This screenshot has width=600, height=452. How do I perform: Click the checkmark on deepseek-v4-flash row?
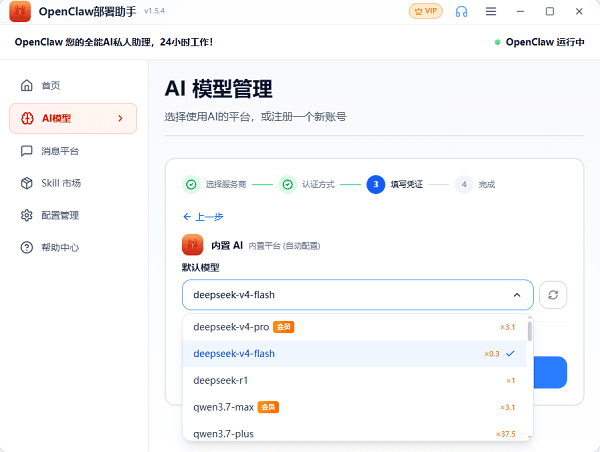(510, 354)
